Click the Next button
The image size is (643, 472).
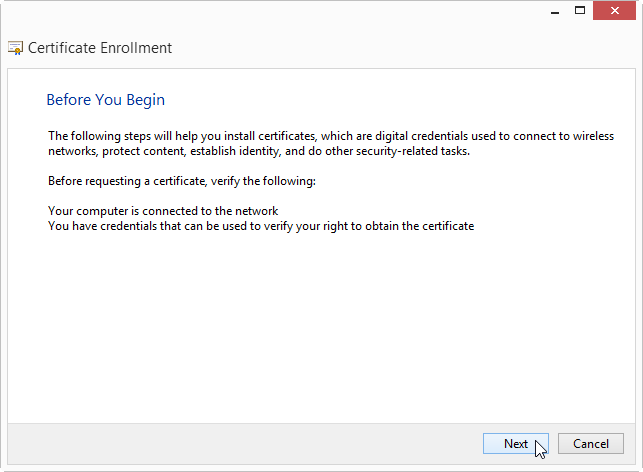pos(515,443)
